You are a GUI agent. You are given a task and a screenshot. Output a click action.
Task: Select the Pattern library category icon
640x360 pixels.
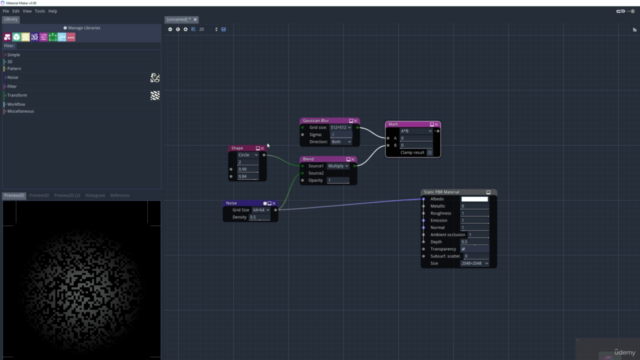point(25,37)
